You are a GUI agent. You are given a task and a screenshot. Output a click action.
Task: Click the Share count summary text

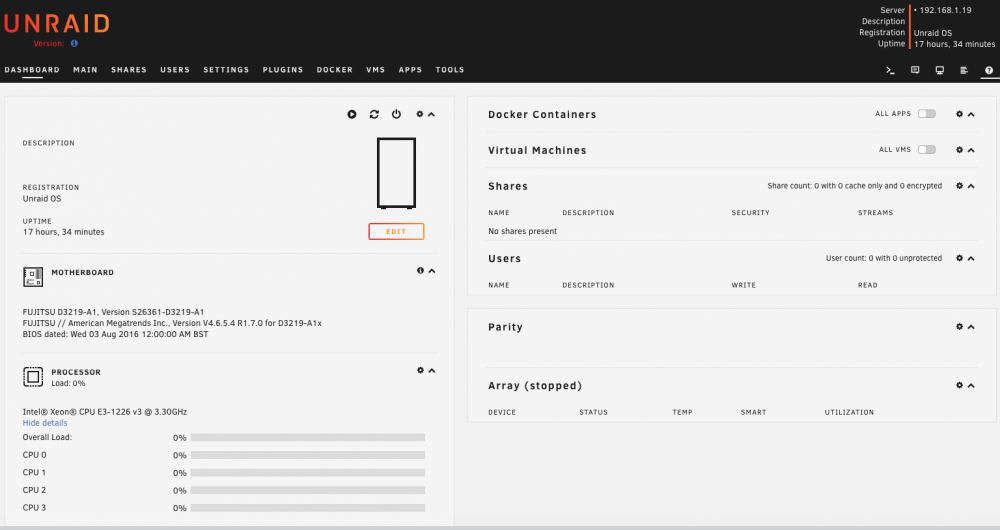(x=855, y=186)
